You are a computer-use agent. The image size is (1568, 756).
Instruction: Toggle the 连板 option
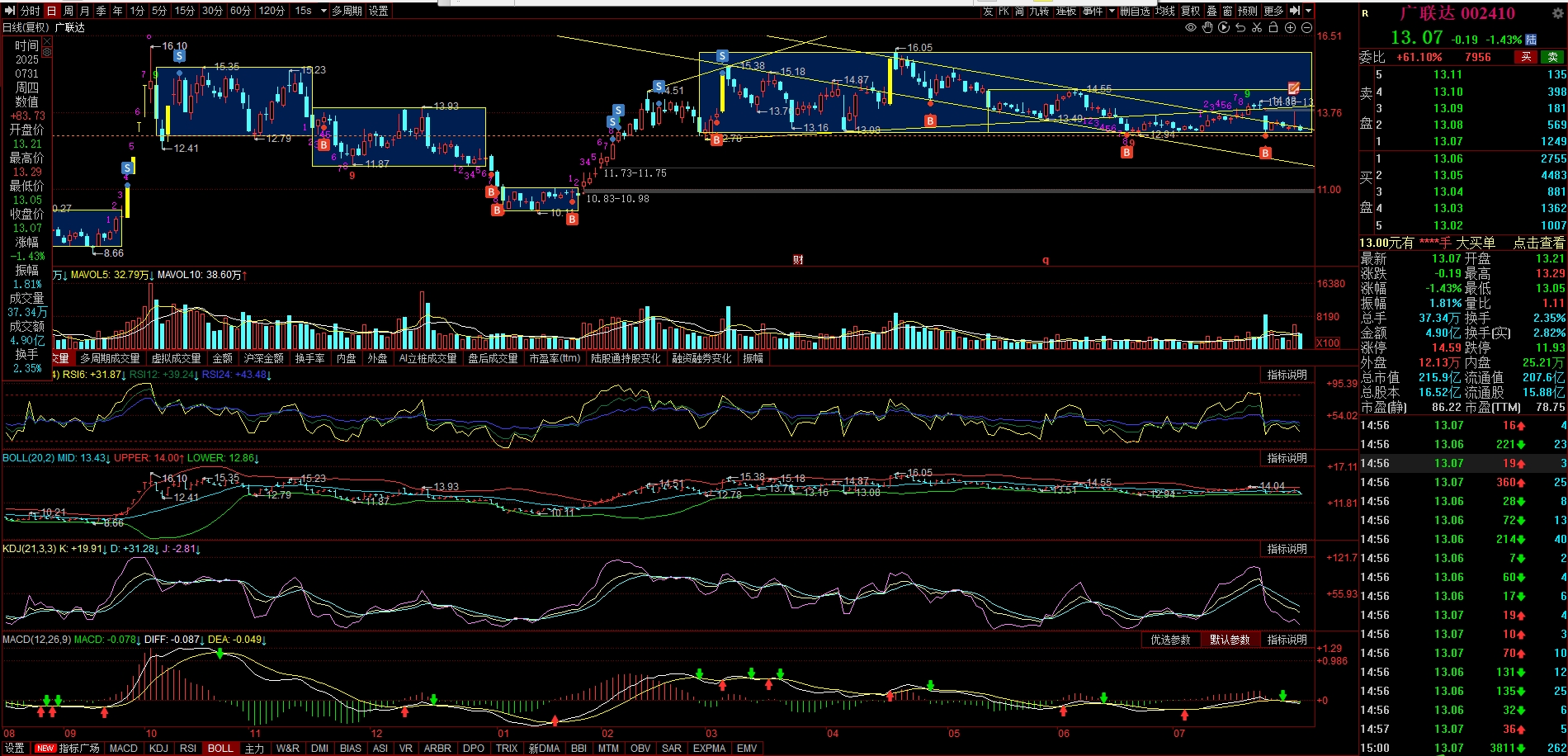click(1066, 11)
